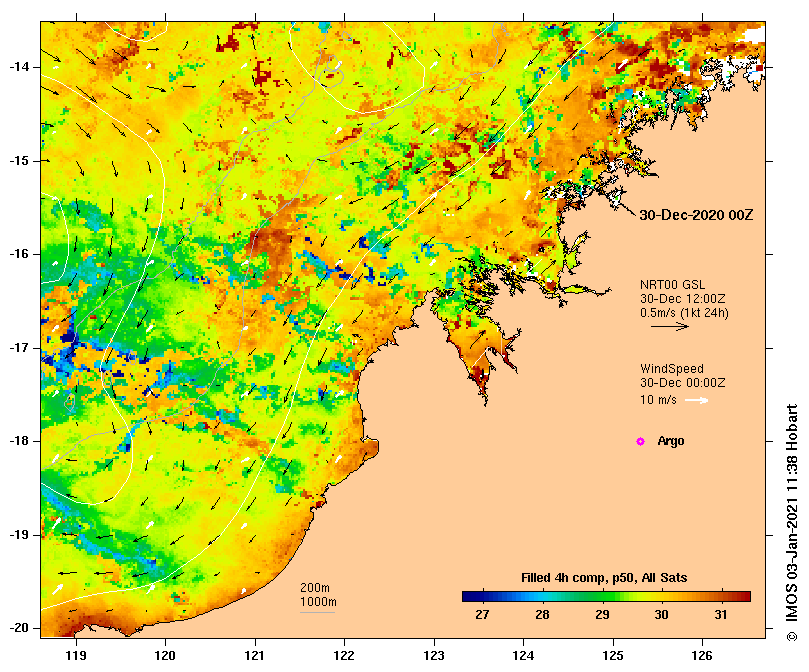This screenshot has width=809, height=672.
Task: Click longitude axis label '121'
Action: click(255, 656)
